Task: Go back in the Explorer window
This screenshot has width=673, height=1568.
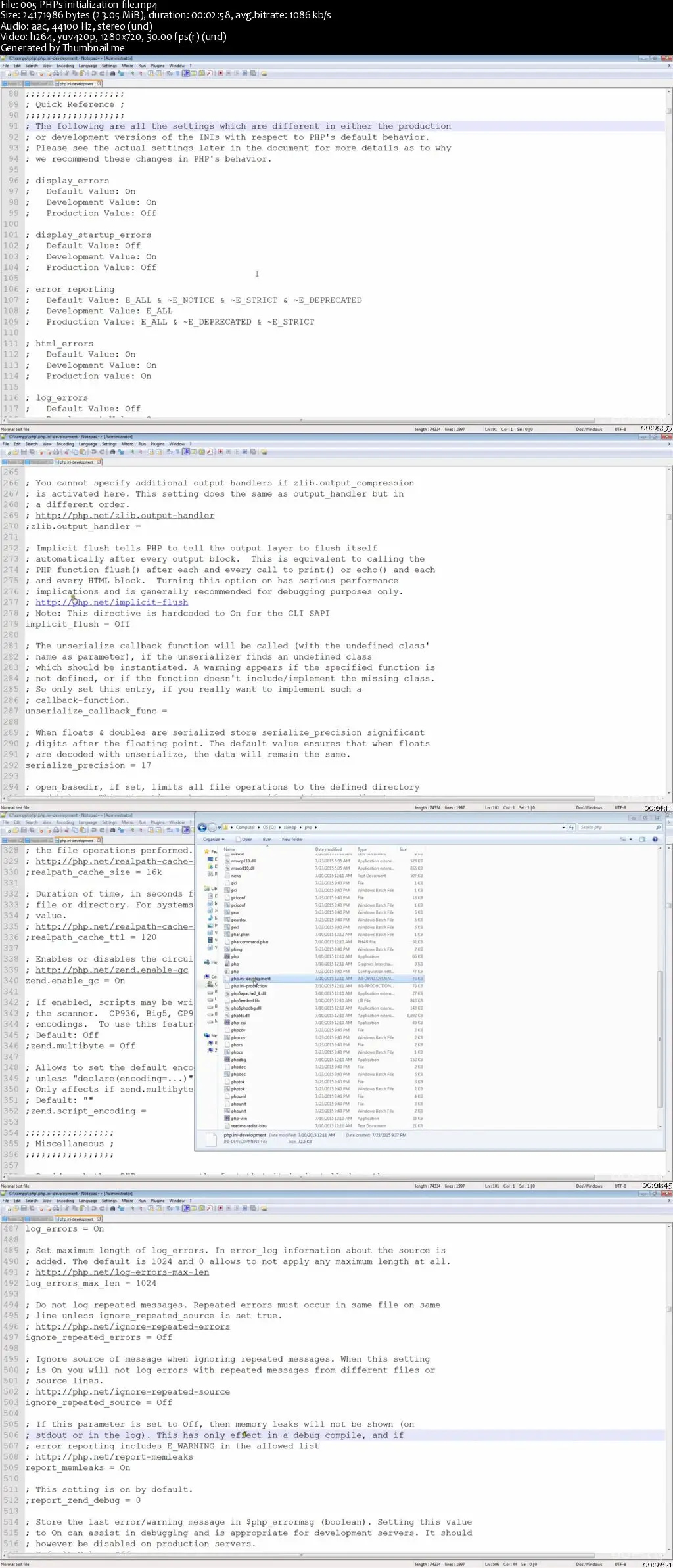Action: pyautogui.click(x=202, y=828)
